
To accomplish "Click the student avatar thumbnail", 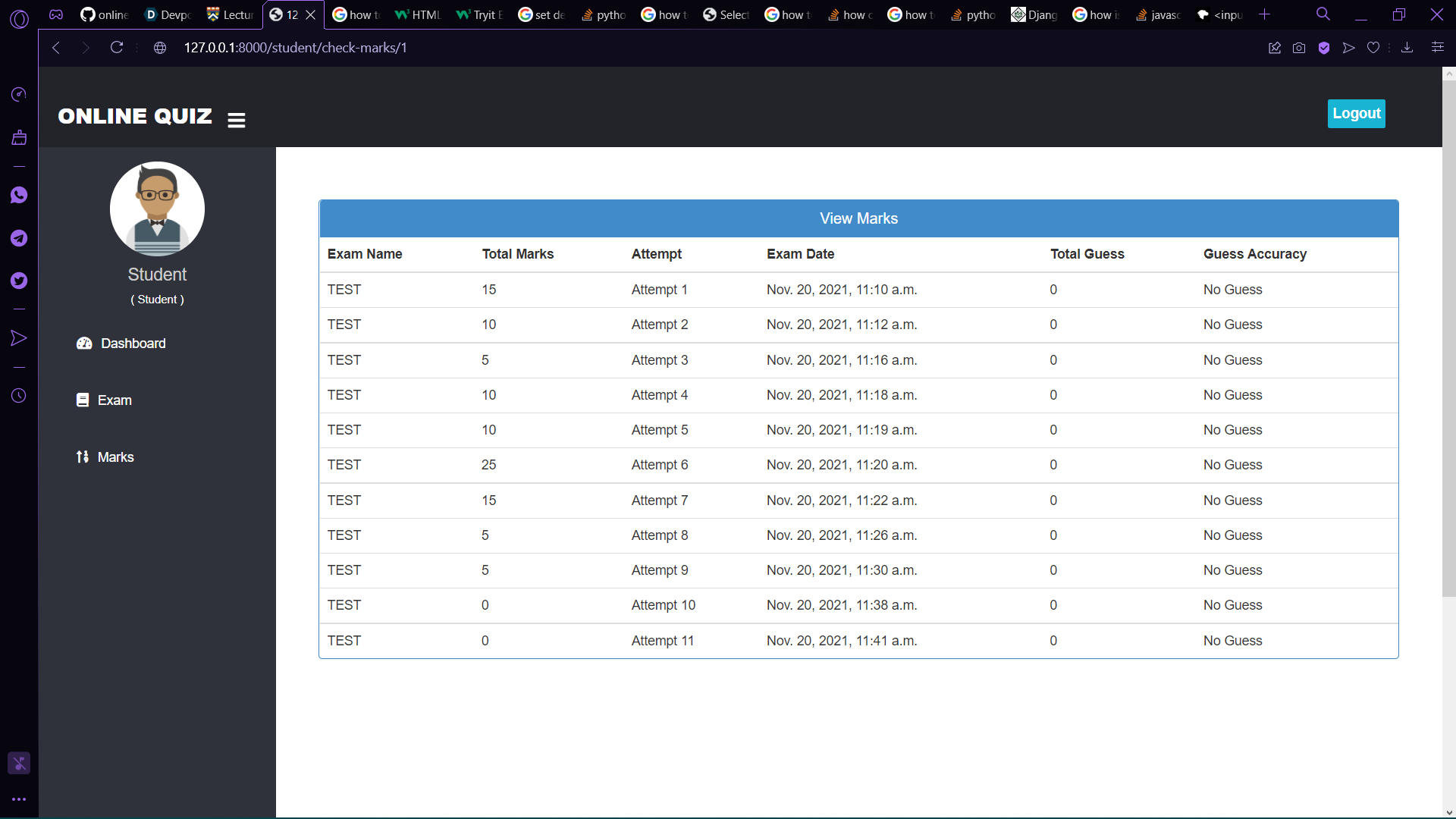I will click(x=157, y=209).
